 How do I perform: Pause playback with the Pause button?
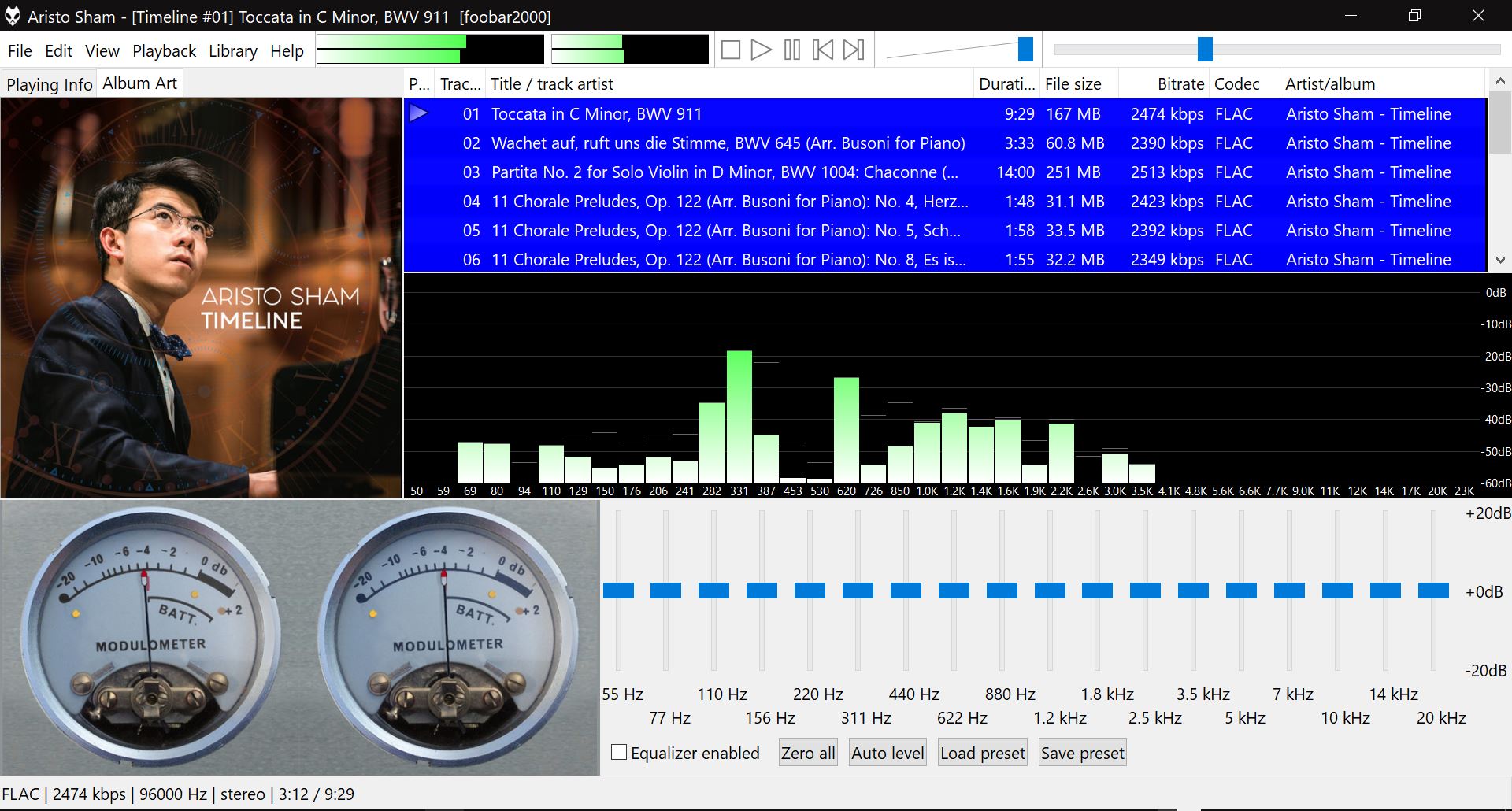tap(792, 50)
